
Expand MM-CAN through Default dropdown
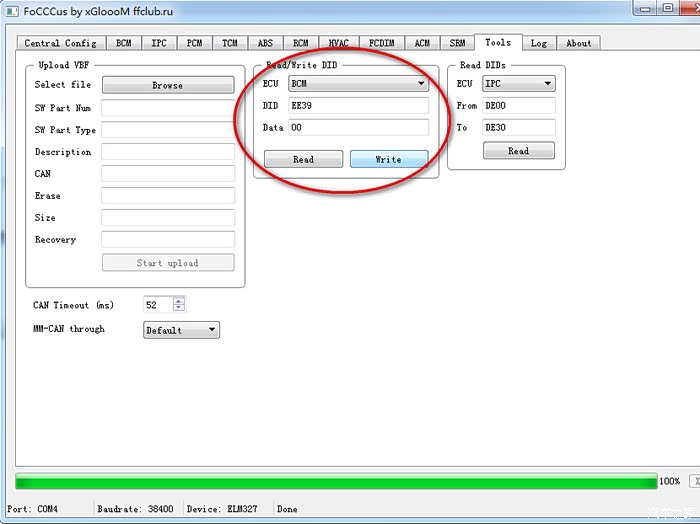[181, 330]
